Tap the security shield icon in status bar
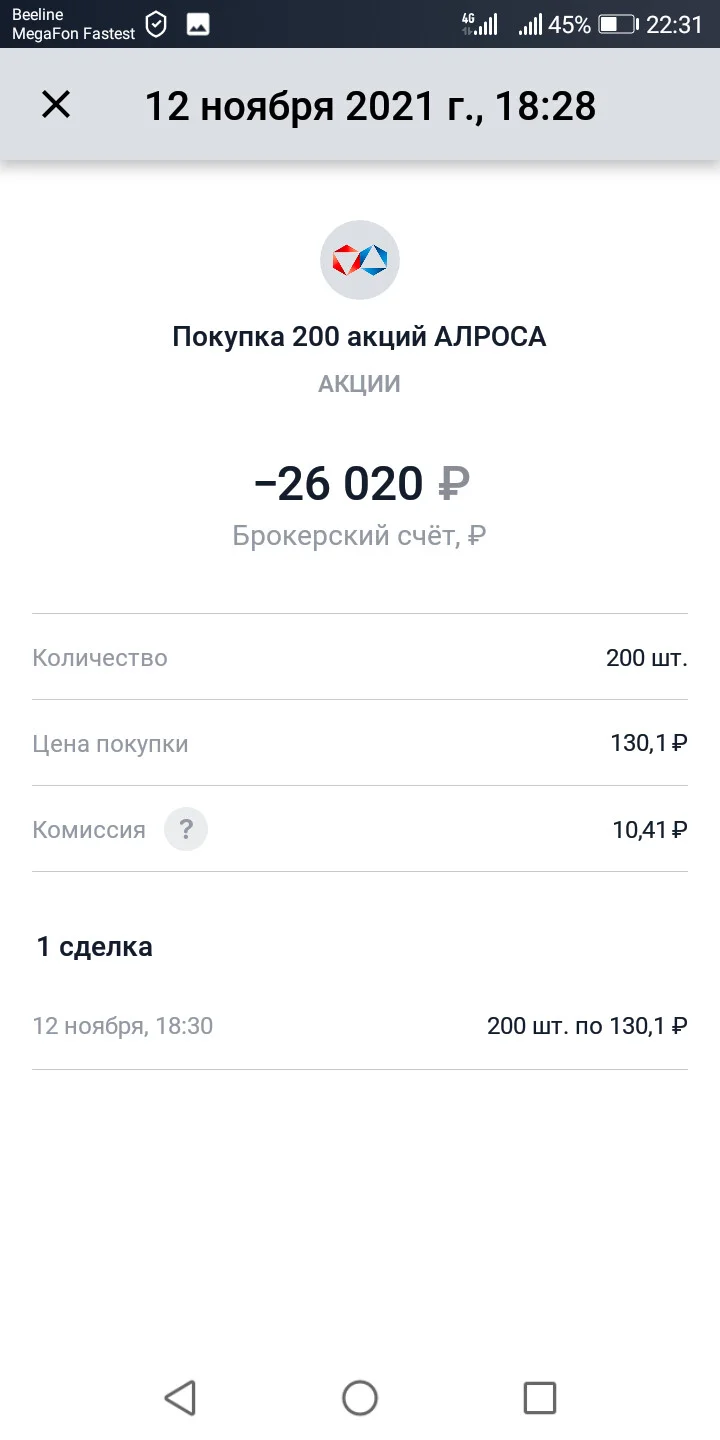The image size is (720, 1440). click(x=156, y=25)
